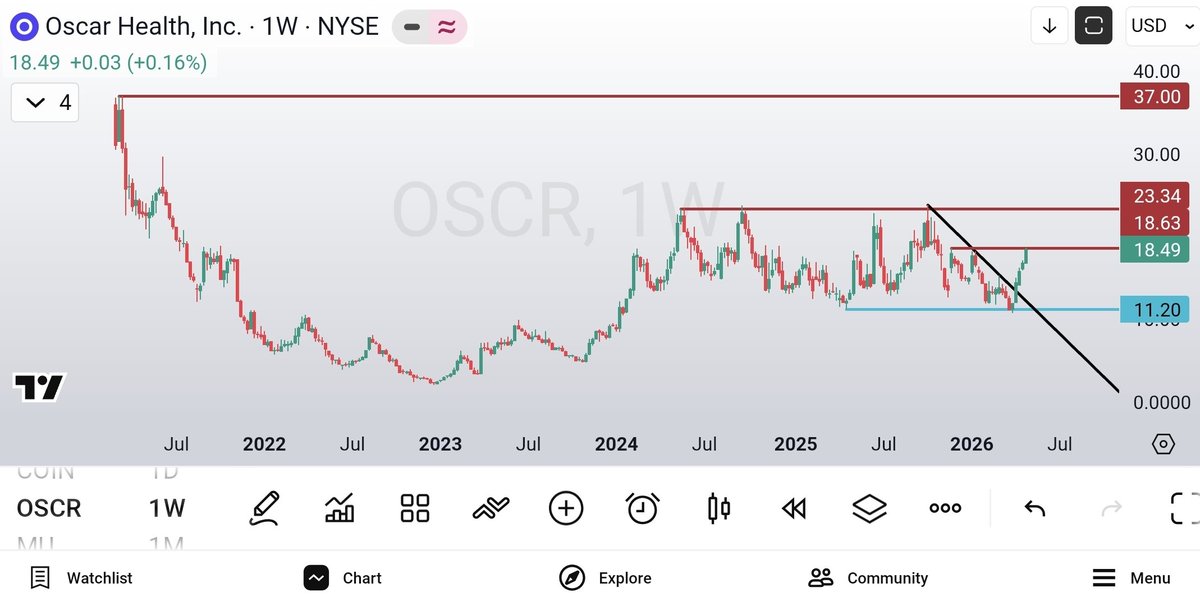Image resolution: width=1200 pixels, height=606 pixels.
Task: Select the 11.20 blue price label
Action: click(x=1155, y=310)
